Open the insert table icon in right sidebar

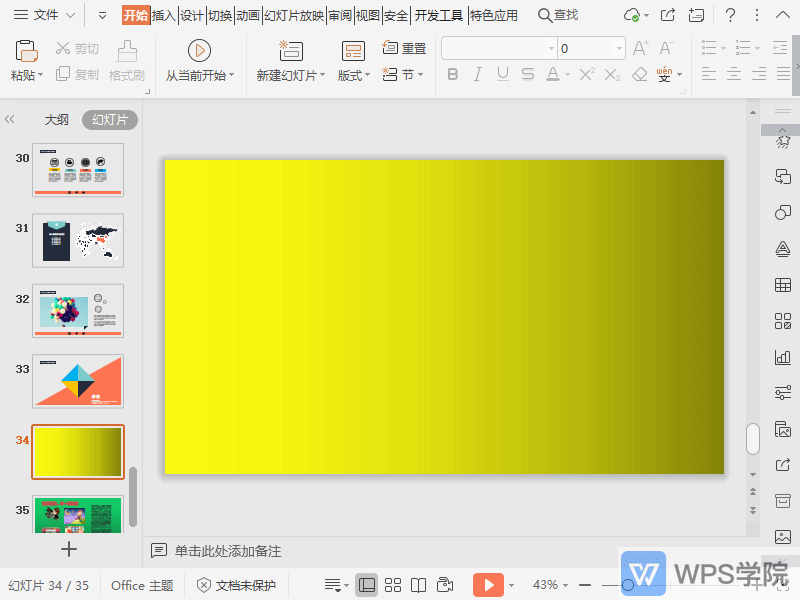(782, 284)
